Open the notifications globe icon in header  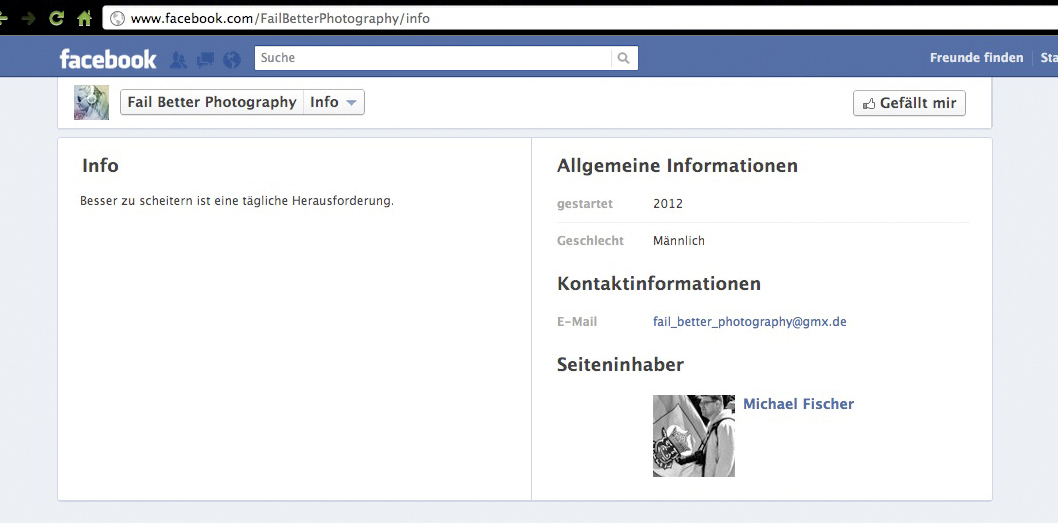pyautogui.click(x=232, y=60)
